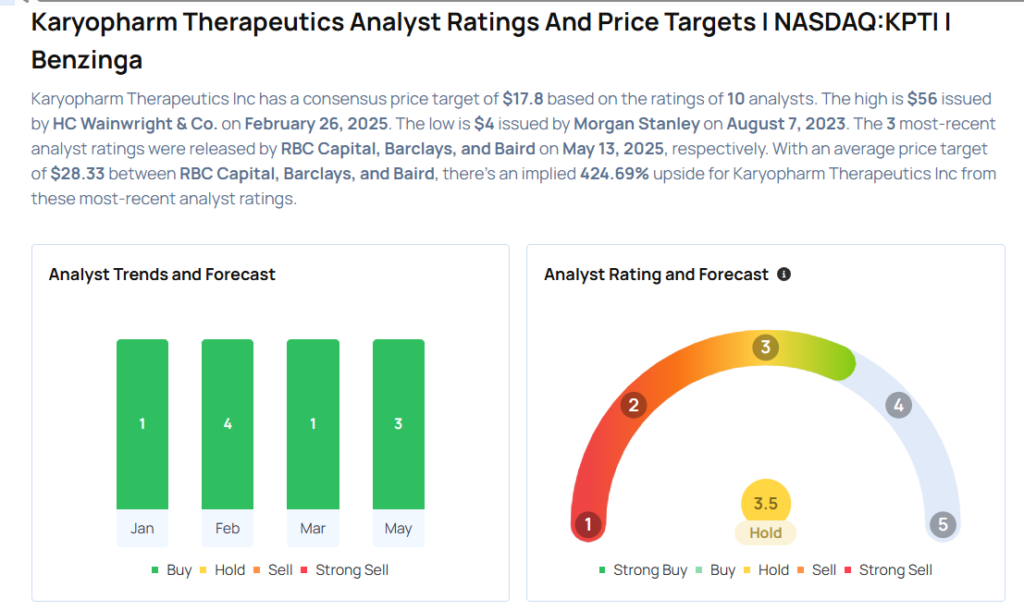Image resolution: width=1024 pixels, height=611 pixels.
Task: Click gauge marker number 3
Action: point(765,347)
